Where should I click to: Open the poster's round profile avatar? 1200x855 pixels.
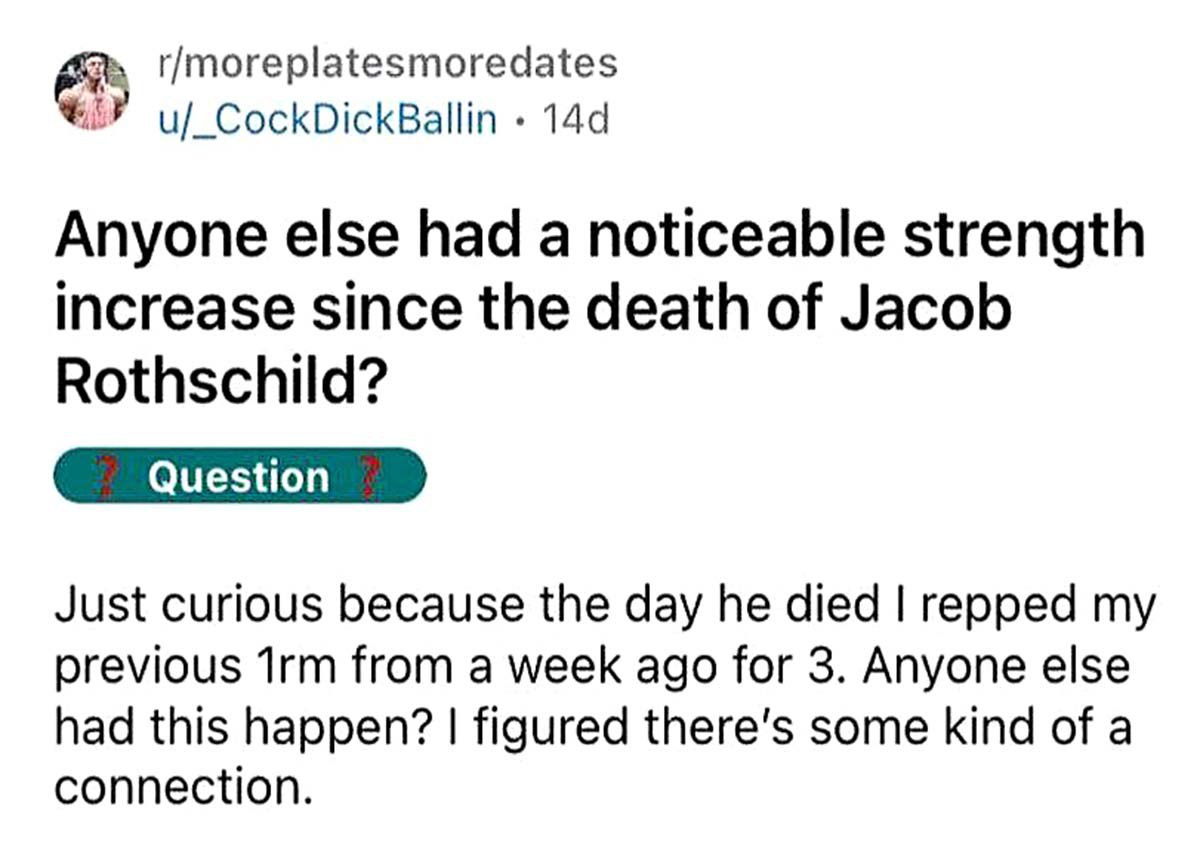[x=90, y=92]
